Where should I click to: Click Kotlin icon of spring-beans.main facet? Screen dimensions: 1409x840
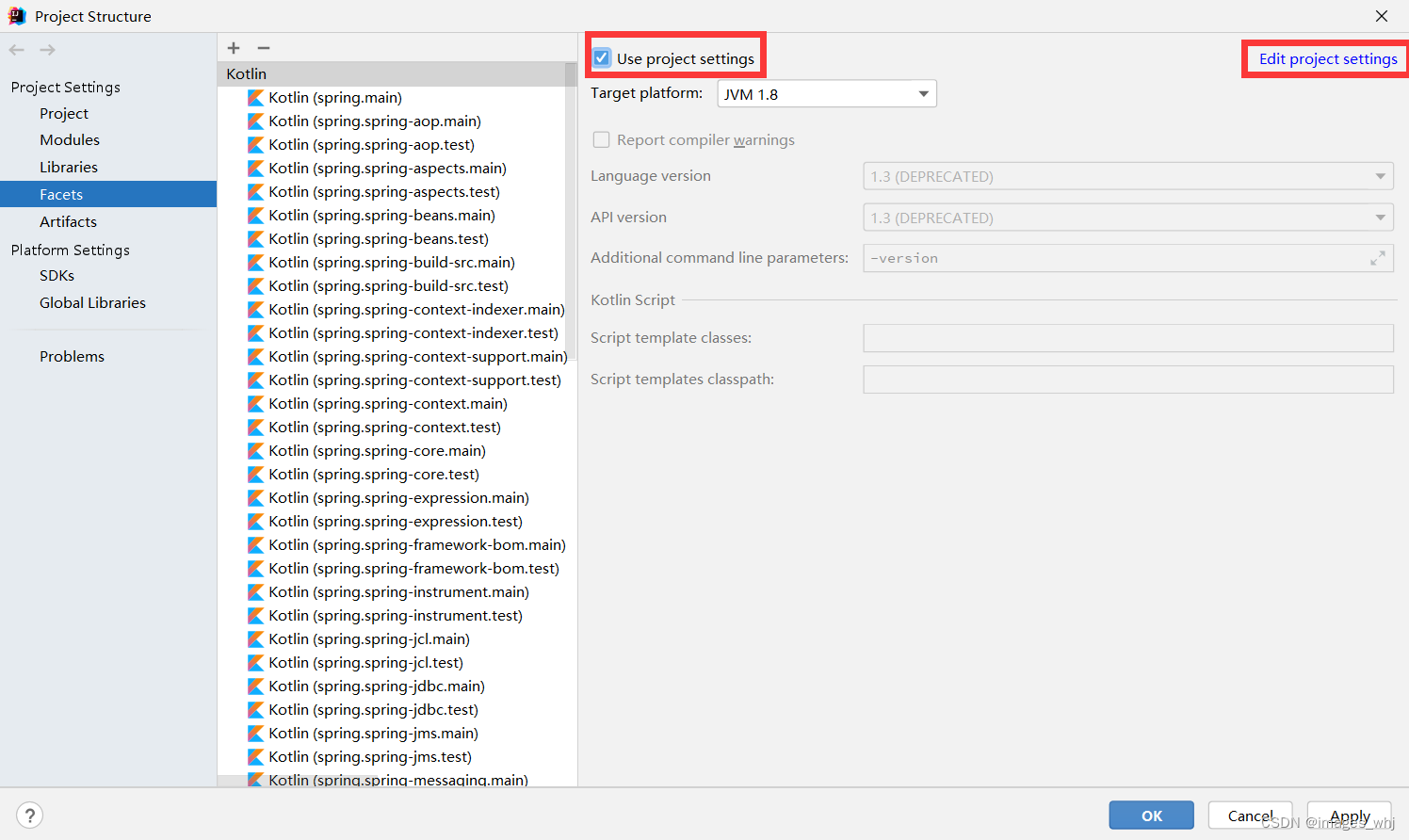pyautogui.click(x=255, y=216)
